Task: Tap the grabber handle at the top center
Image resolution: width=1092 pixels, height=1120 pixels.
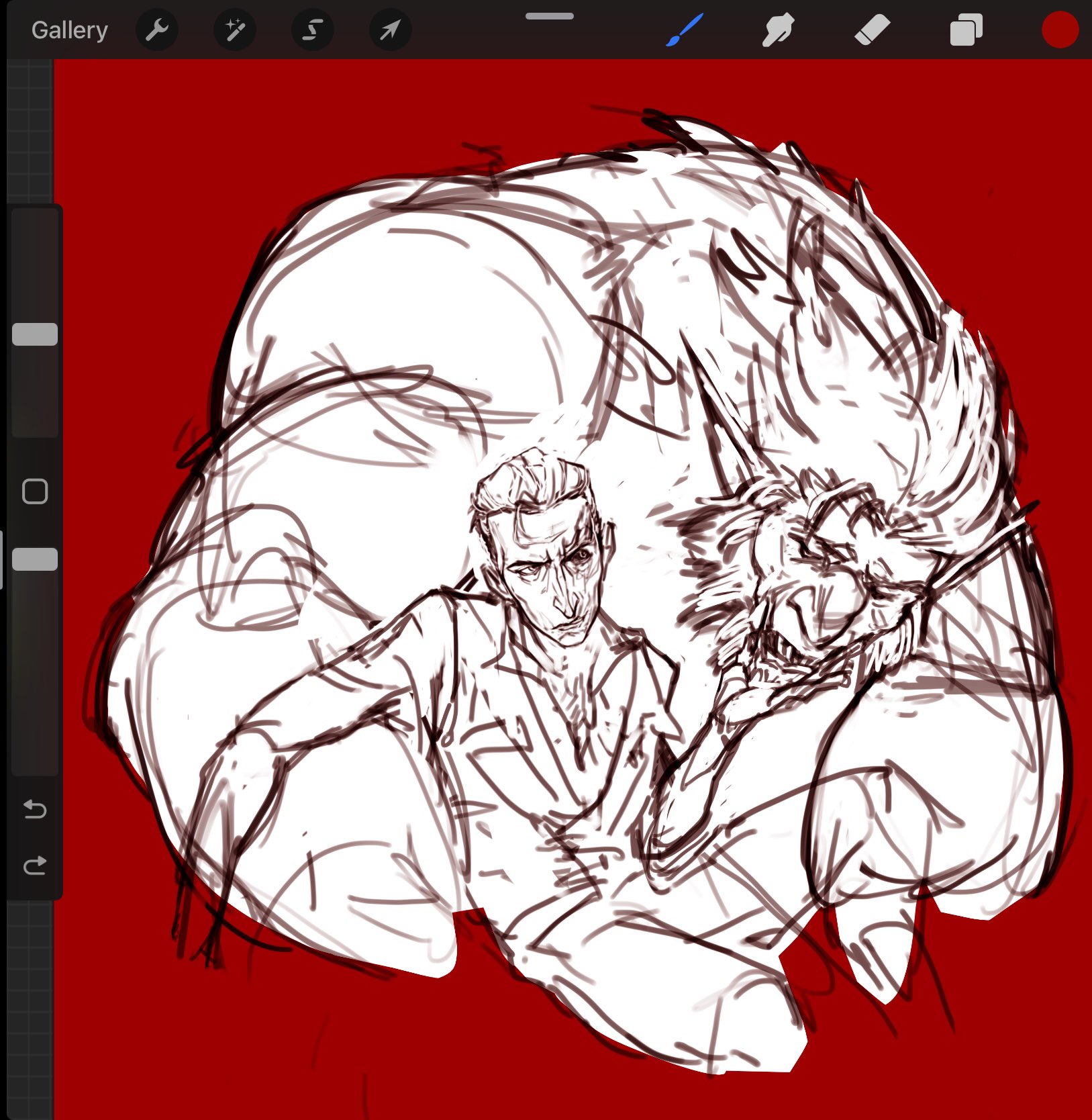Action: 550,16
